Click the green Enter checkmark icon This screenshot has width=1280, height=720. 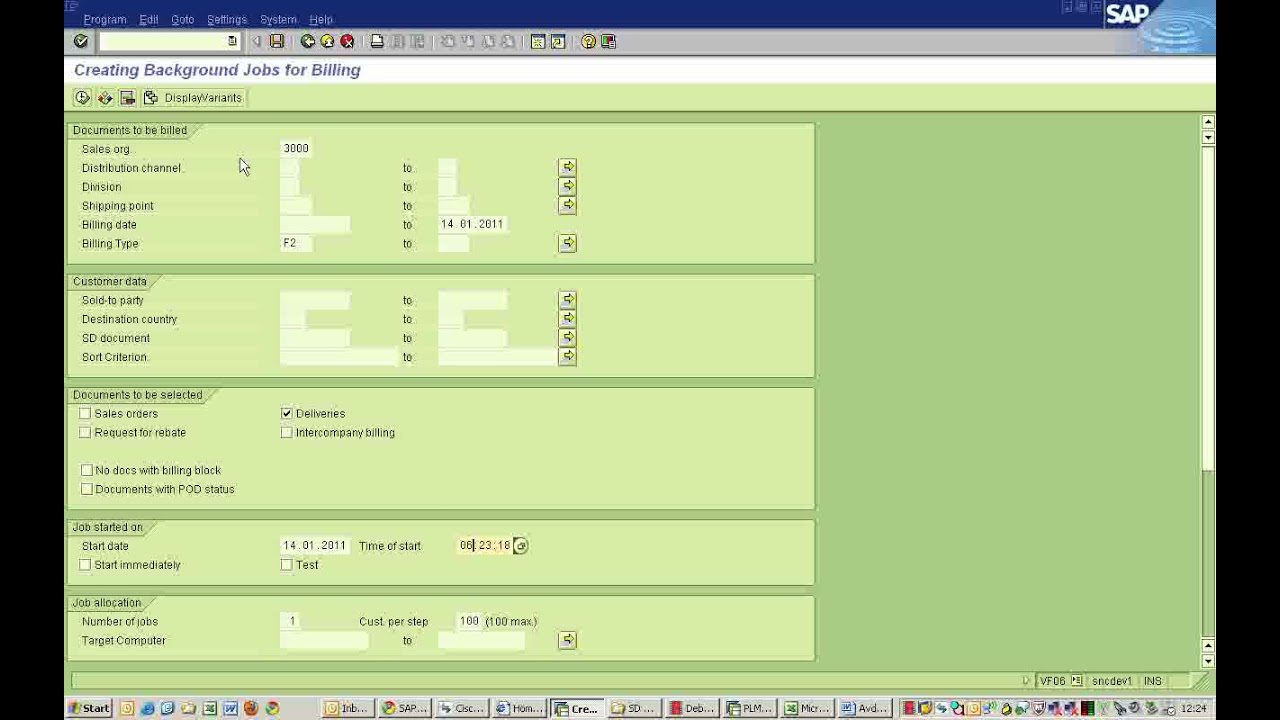click(x=81, y=41)
